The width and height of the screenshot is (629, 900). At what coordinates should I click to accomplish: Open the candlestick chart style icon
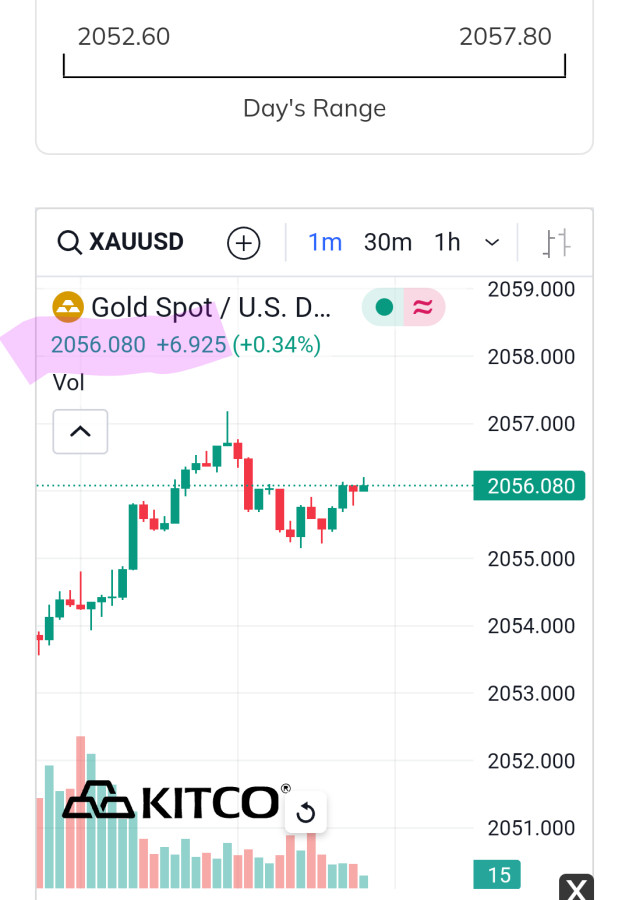pyautogui.click(x=557, y=242)
